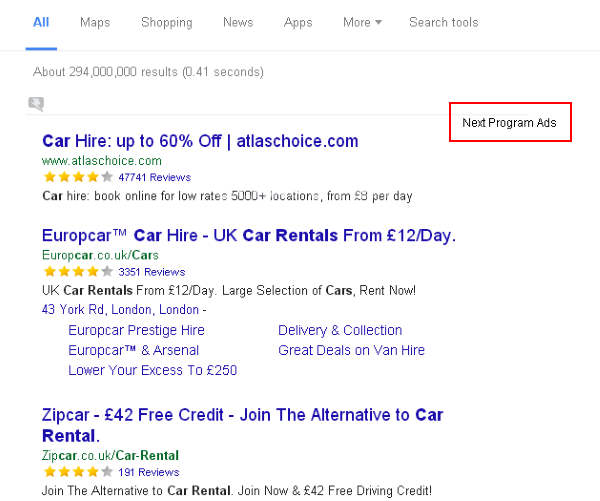The height and width of the screenshot is (501, 600).
Task: Open the Car Hire atlaschoice.com ad title
Action: [200, 141]
